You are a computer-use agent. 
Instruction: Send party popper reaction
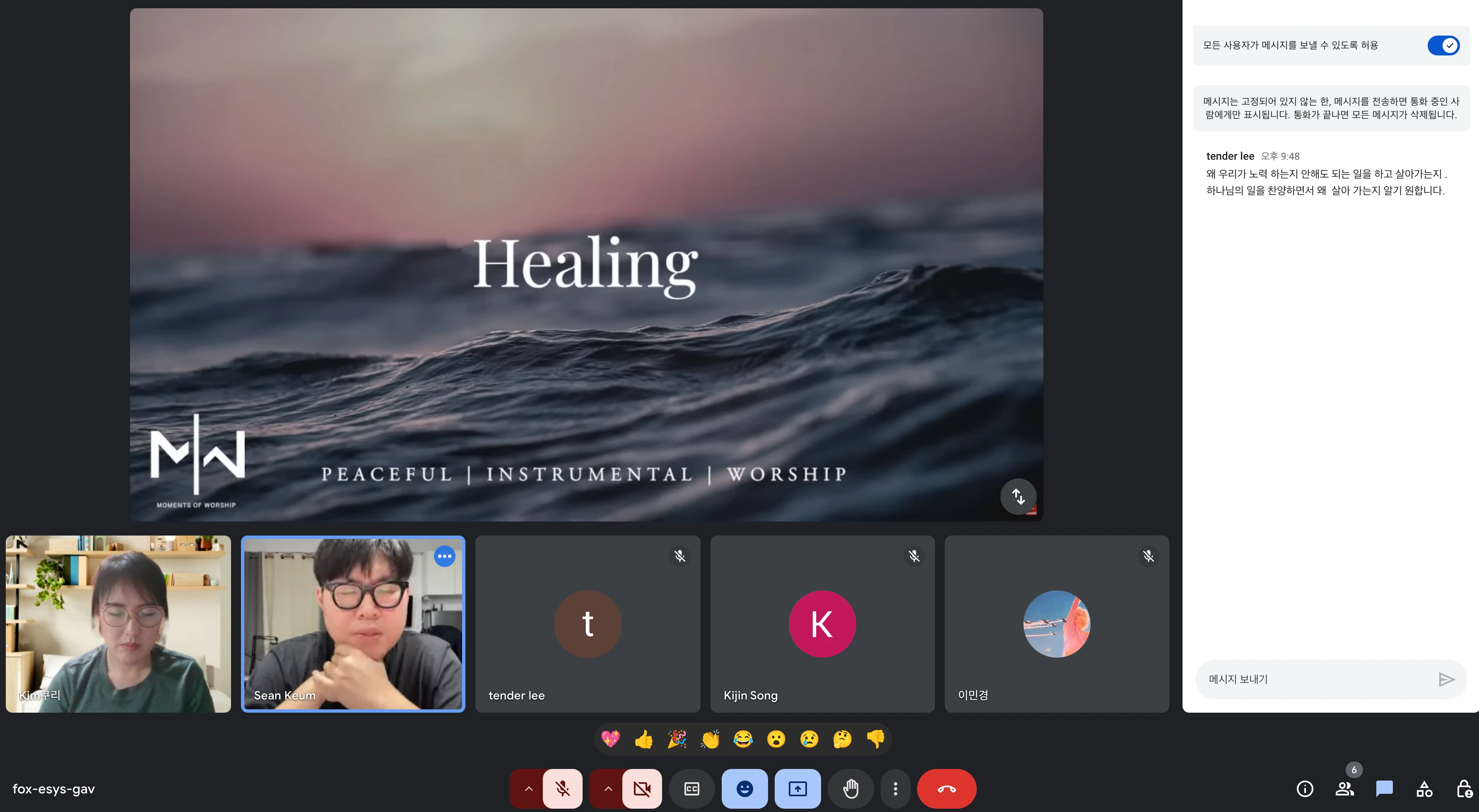tap(677, 739)
